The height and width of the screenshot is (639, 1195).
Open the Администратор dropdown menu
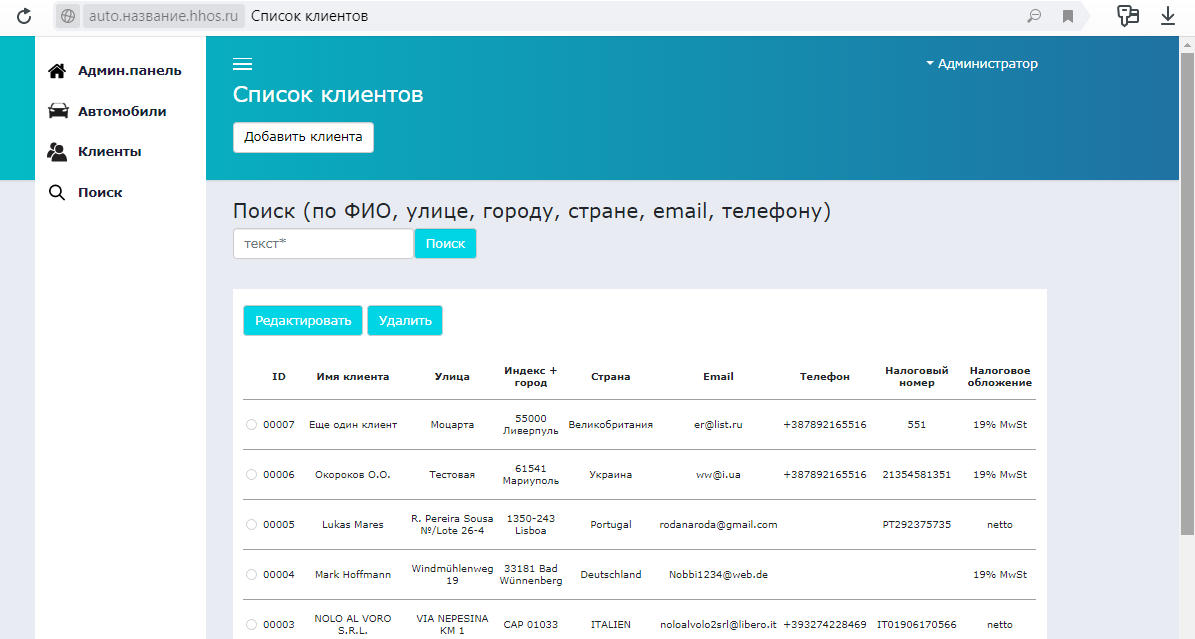pos(982,64)
